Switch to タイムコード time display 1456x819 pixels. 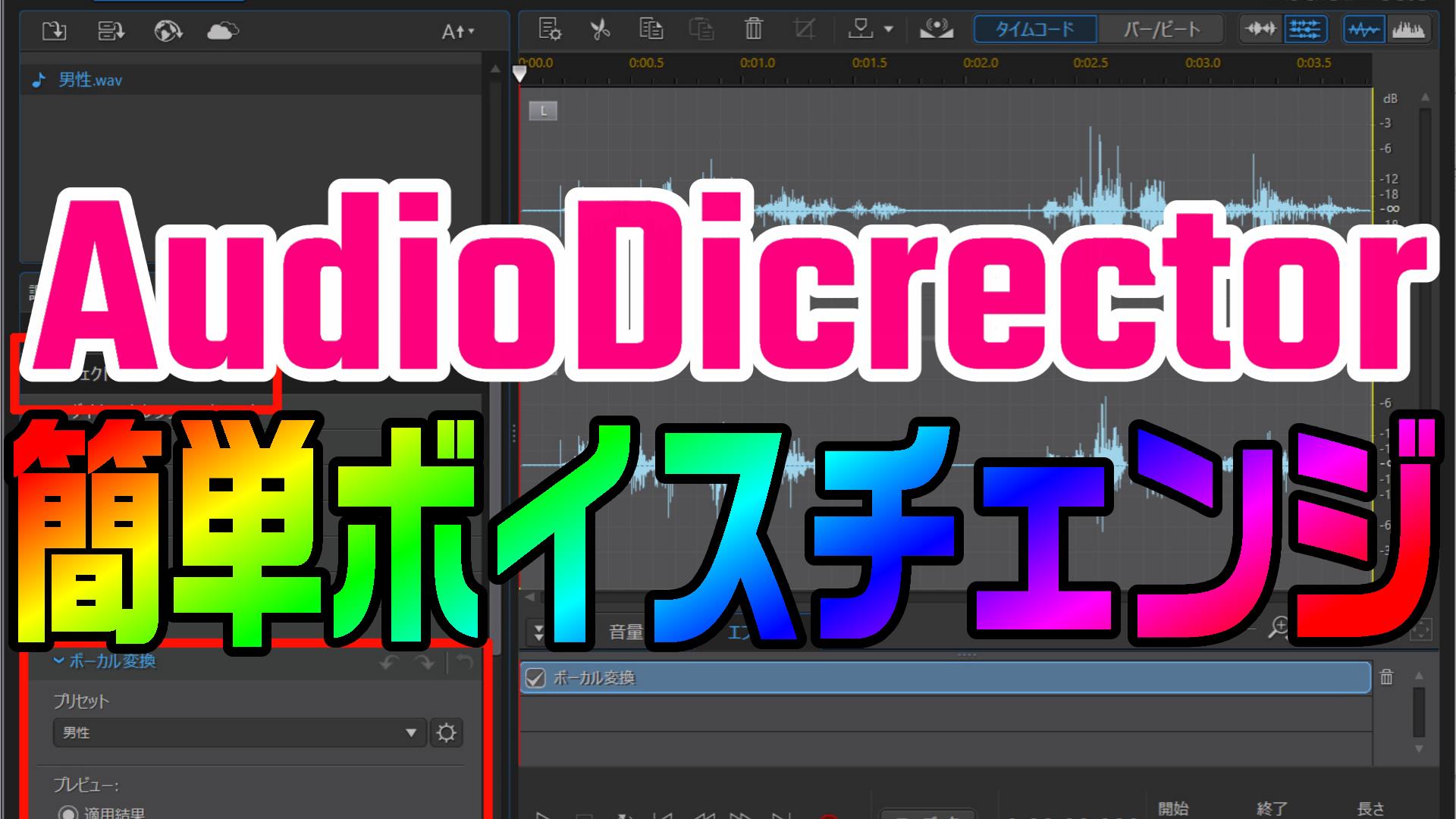(1035, 30)
